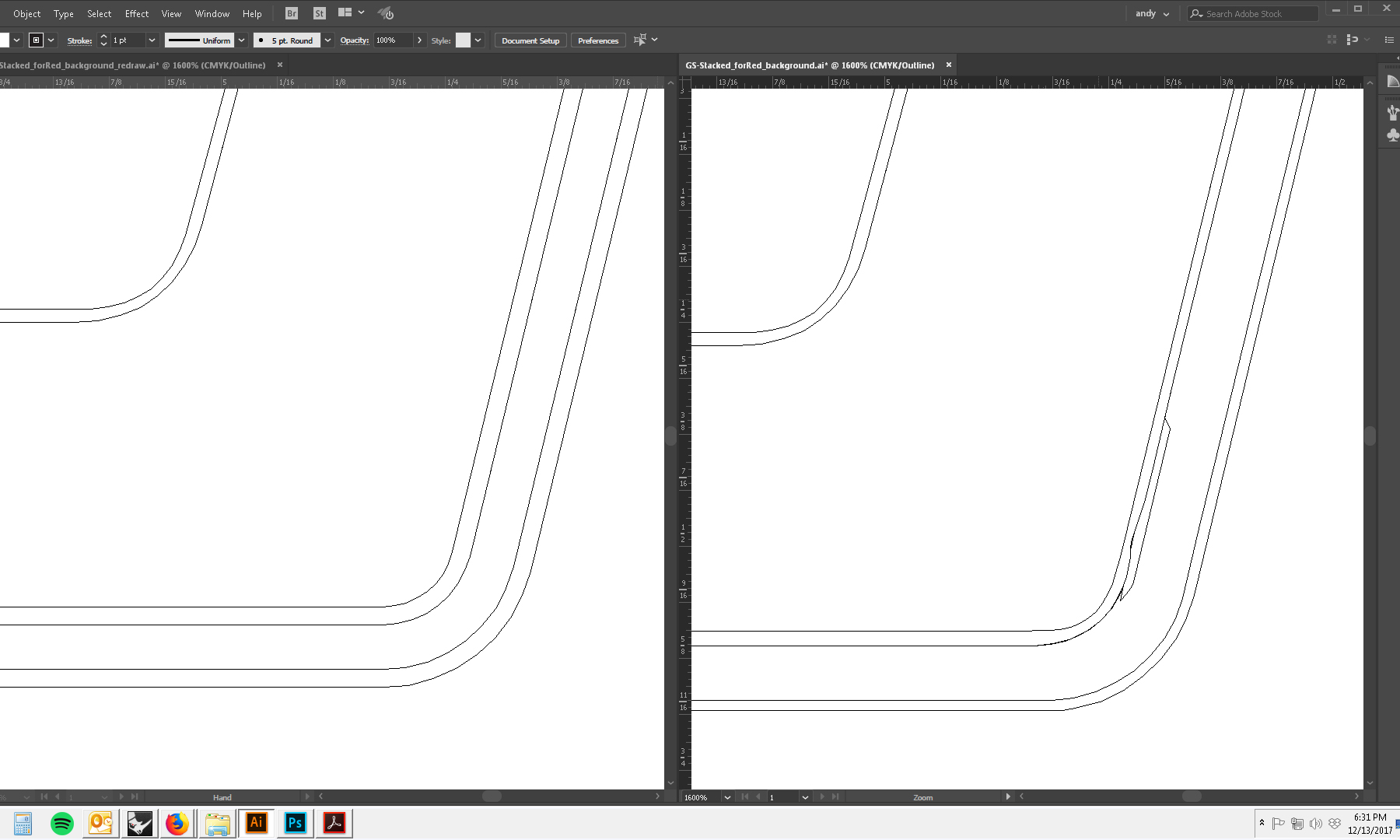The width and height of the screenshot is (1400, 840).
Task: Click the stroke weight stepper arrows
Action: pos(103,40)
